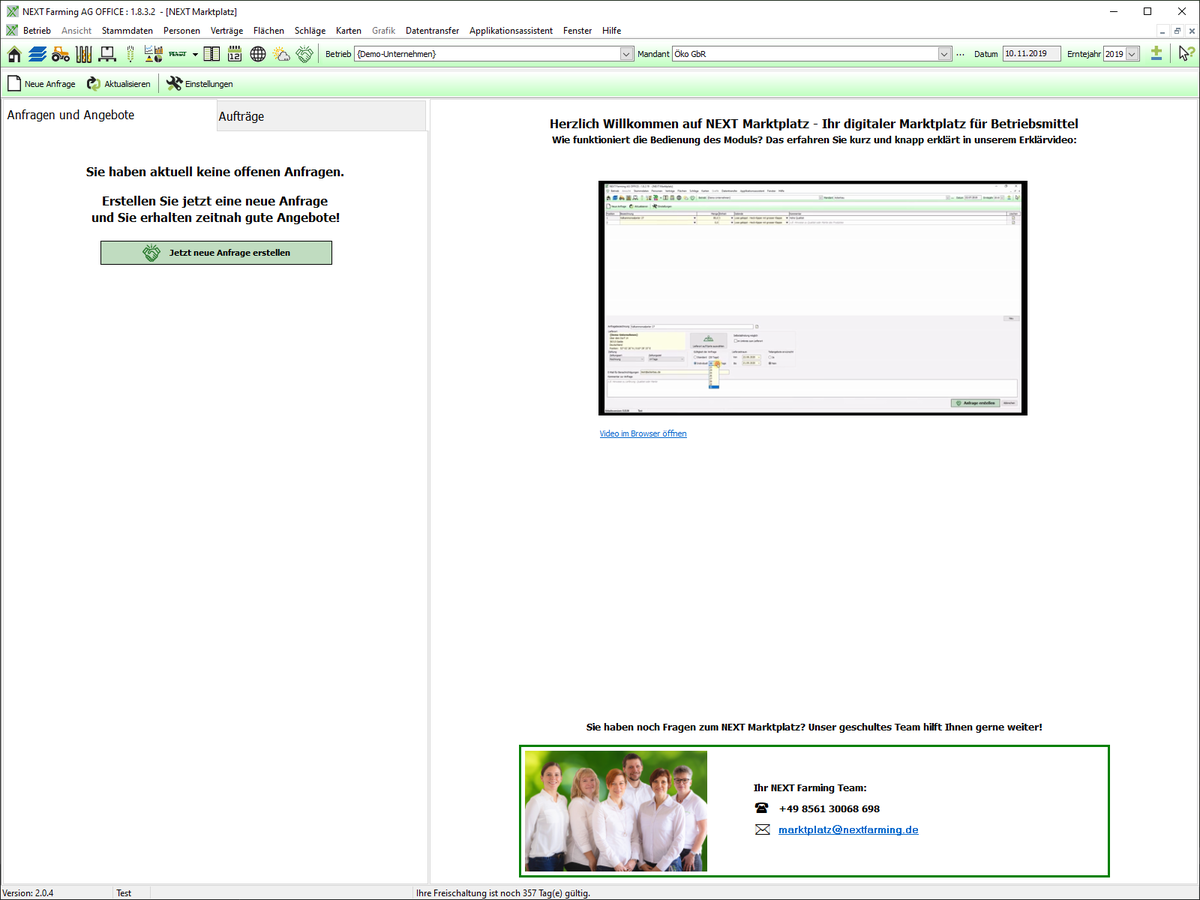Open the Stammdaten menu
This screenshot has height=900, width=1200.
tap(127, 31)
